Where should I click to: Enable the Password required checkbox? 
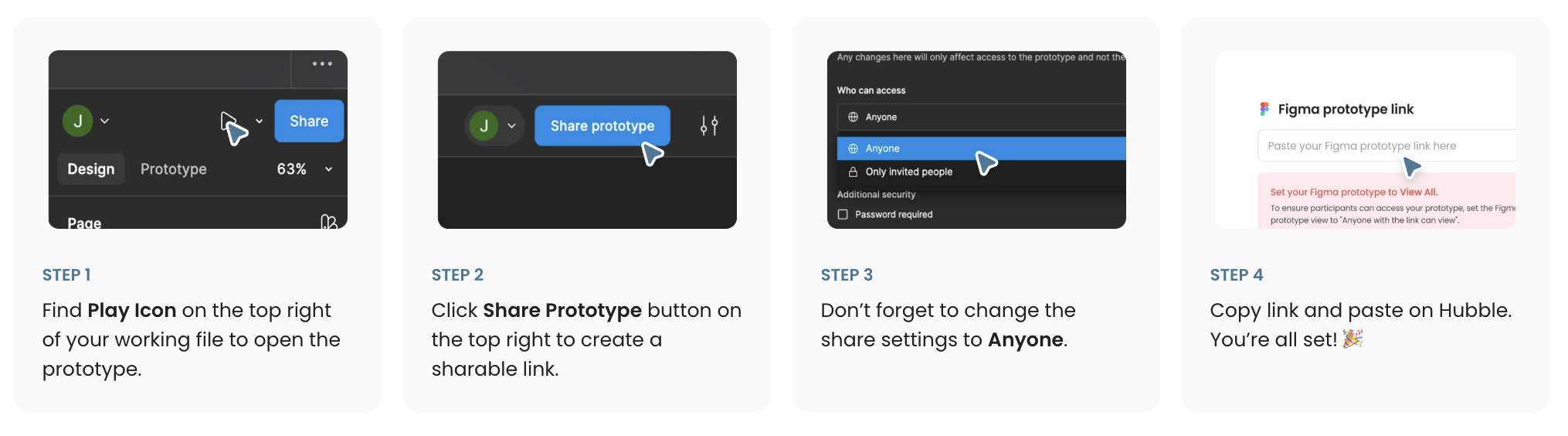(843, 214)
